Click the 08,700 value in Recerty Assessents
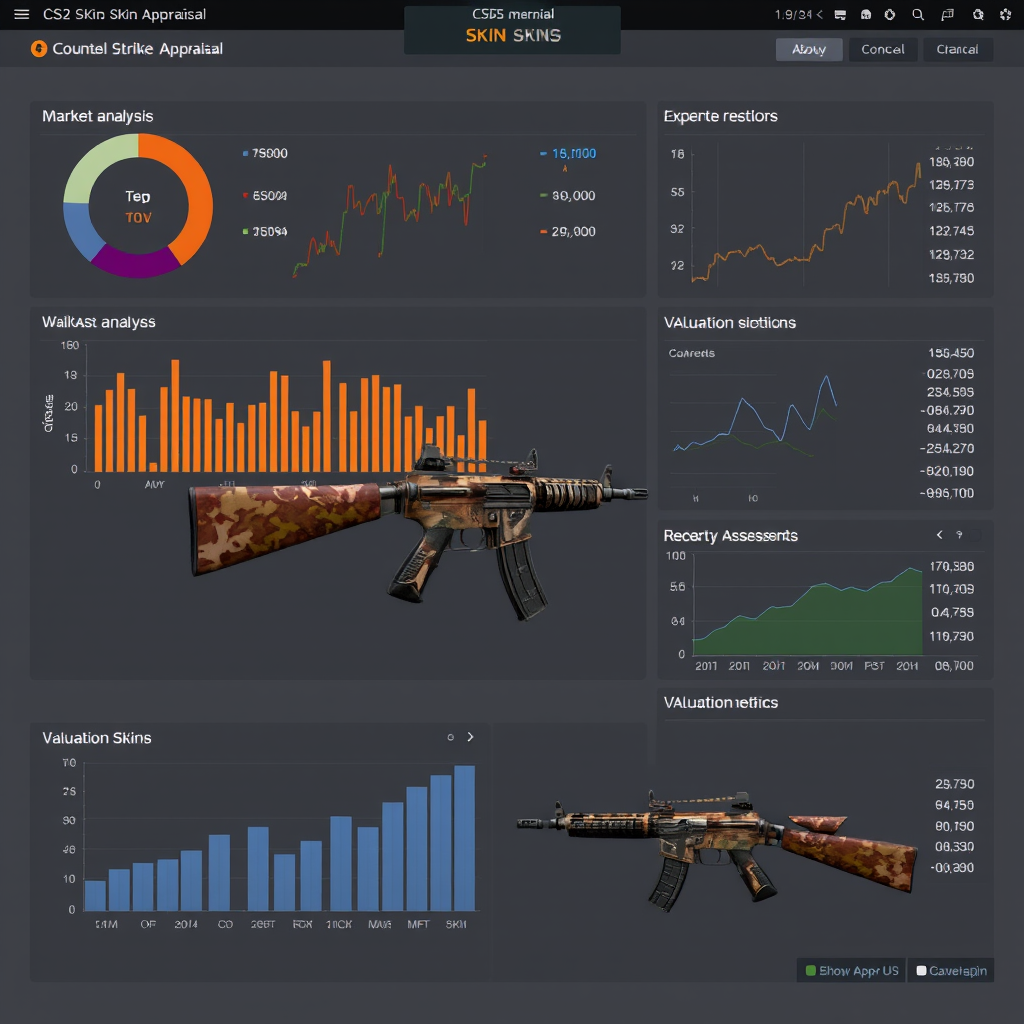This screenshot has height=1024, width=1024. pos(953,666)
